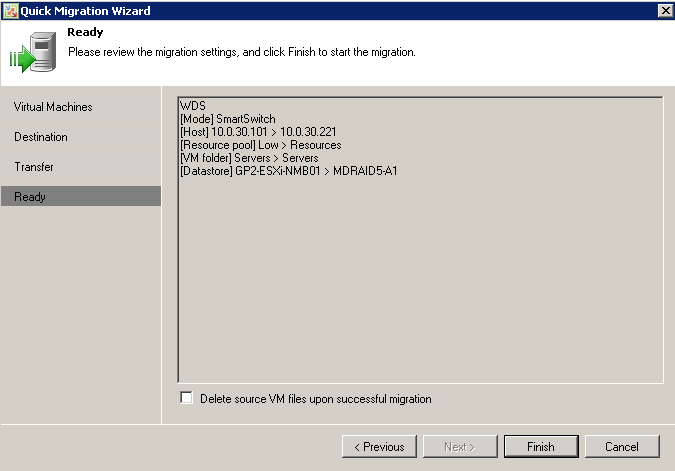Image resolution: width=675 pixels, height=471 pixels.
Task: Click the Datastore GP2-ESXi-NMB01 line
Action: click(288, 171)
